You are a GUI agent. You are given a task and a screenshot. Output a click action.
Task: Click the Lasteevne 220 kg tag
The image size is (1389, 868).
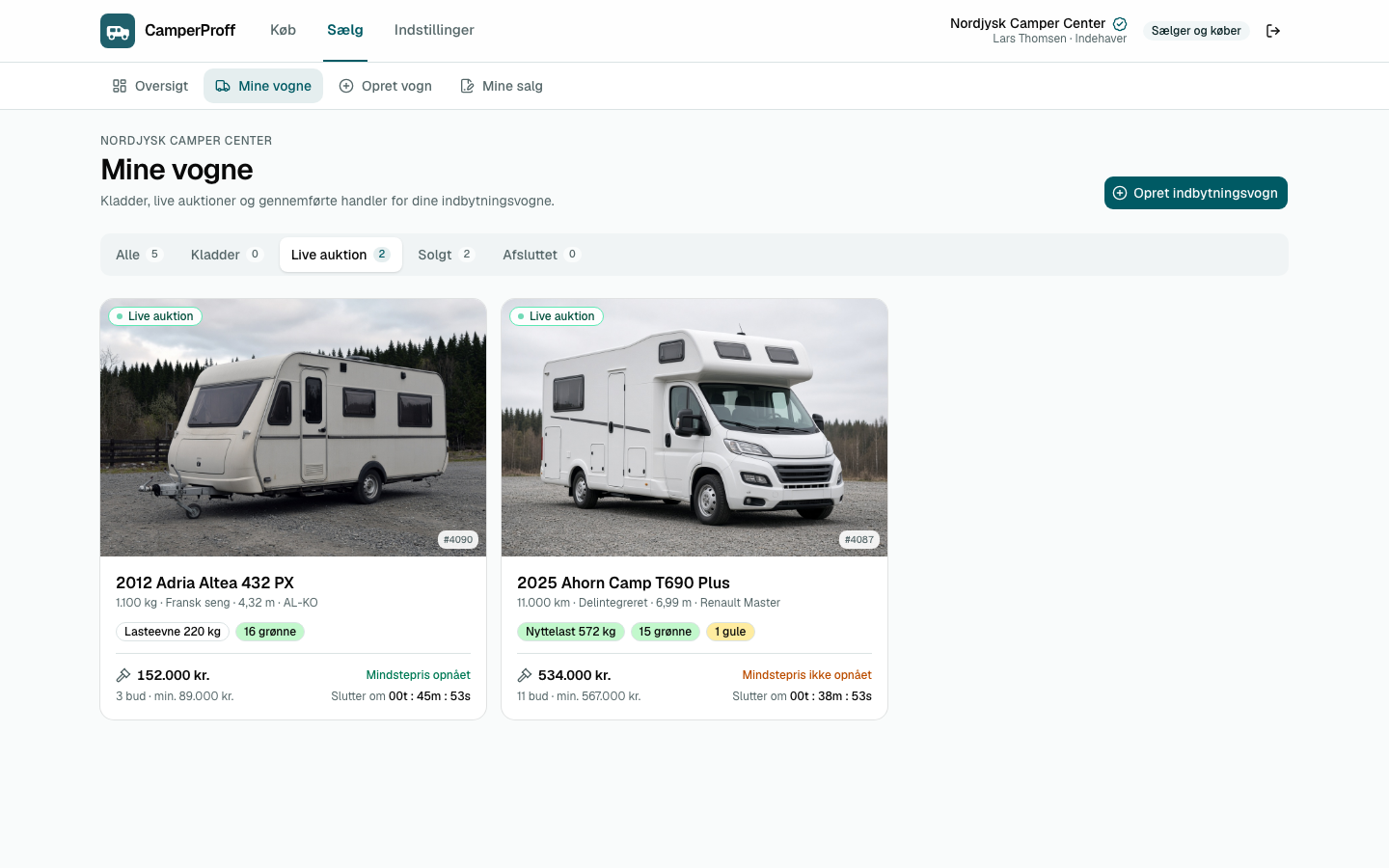point(173,632)
